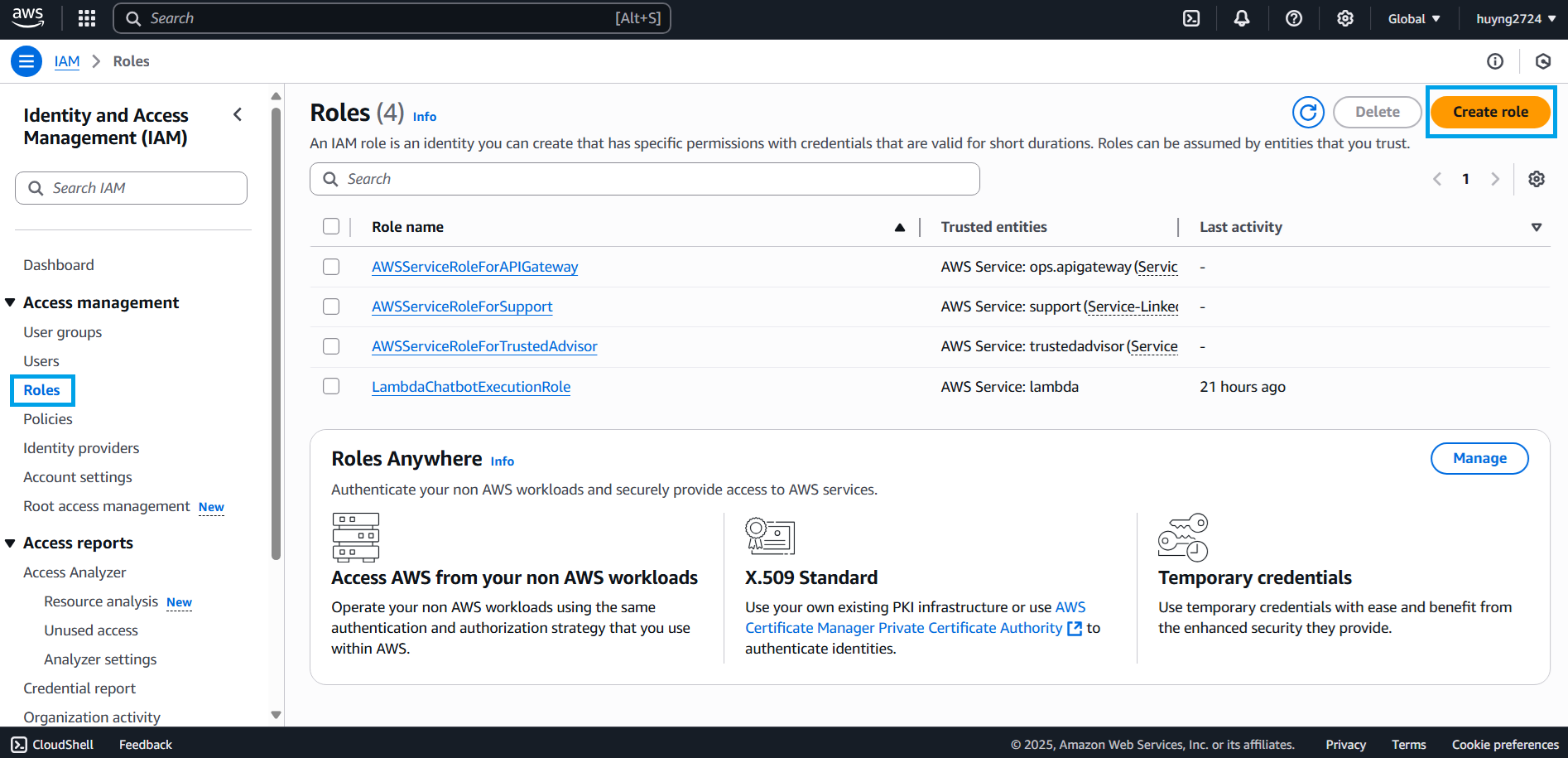1568x758 pixels.
Task: Open the help question mark menu
Action: coord(1294,18)
